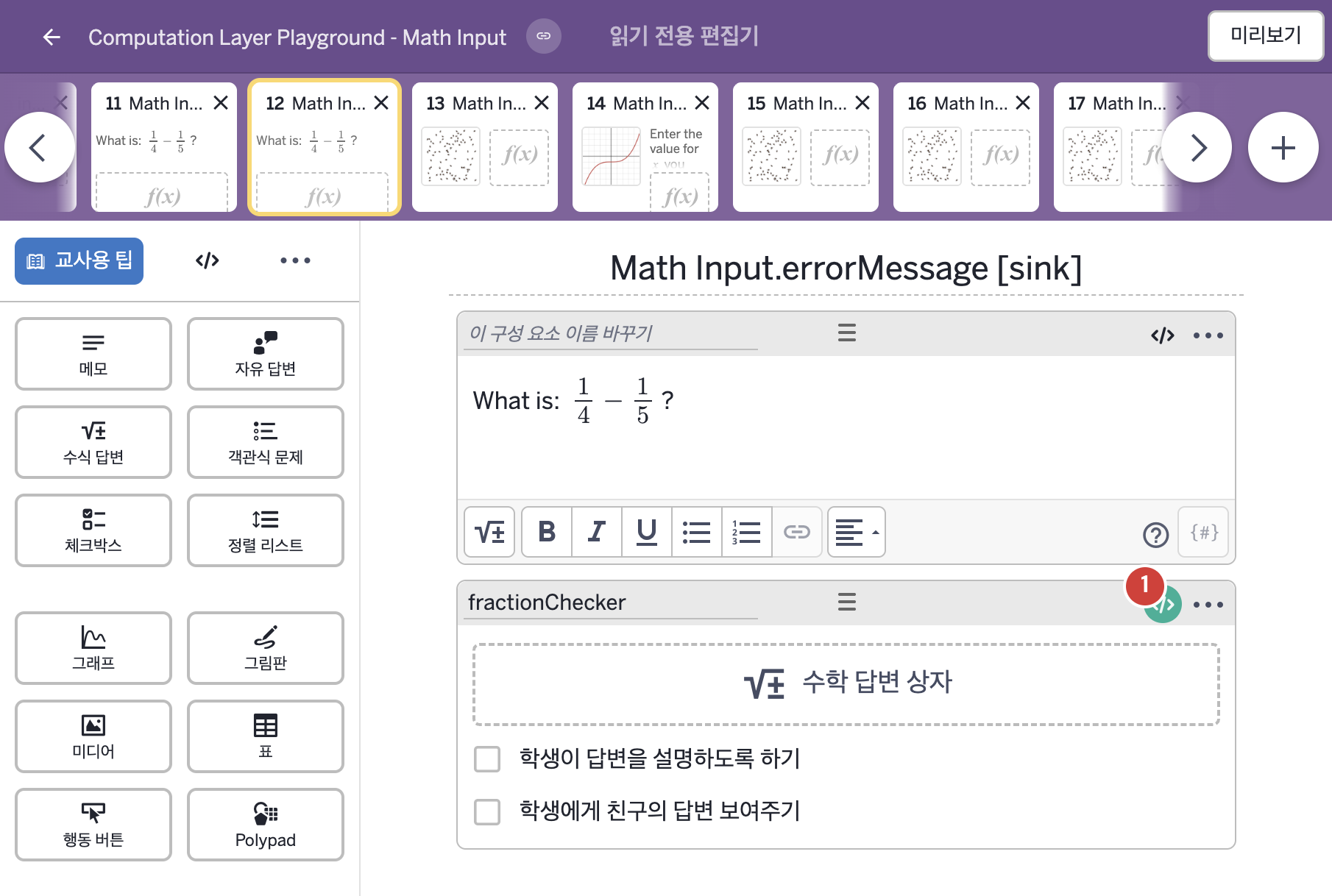Copy activity link via the chain icon
The width and height of the screenshot is (1332, 896).
543,36
